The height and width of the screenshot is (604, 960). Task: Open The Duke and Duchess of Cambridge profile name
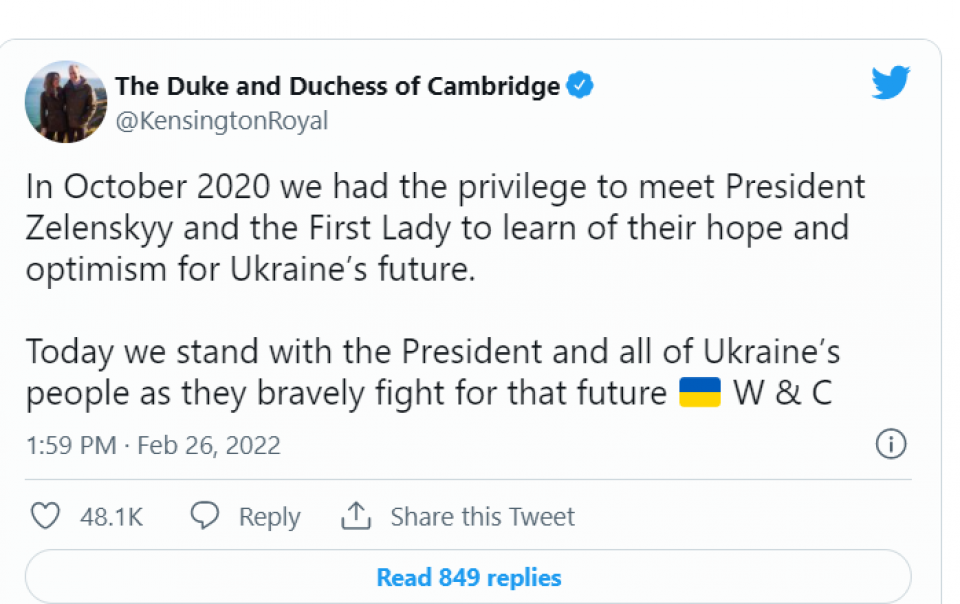point(338,87)
